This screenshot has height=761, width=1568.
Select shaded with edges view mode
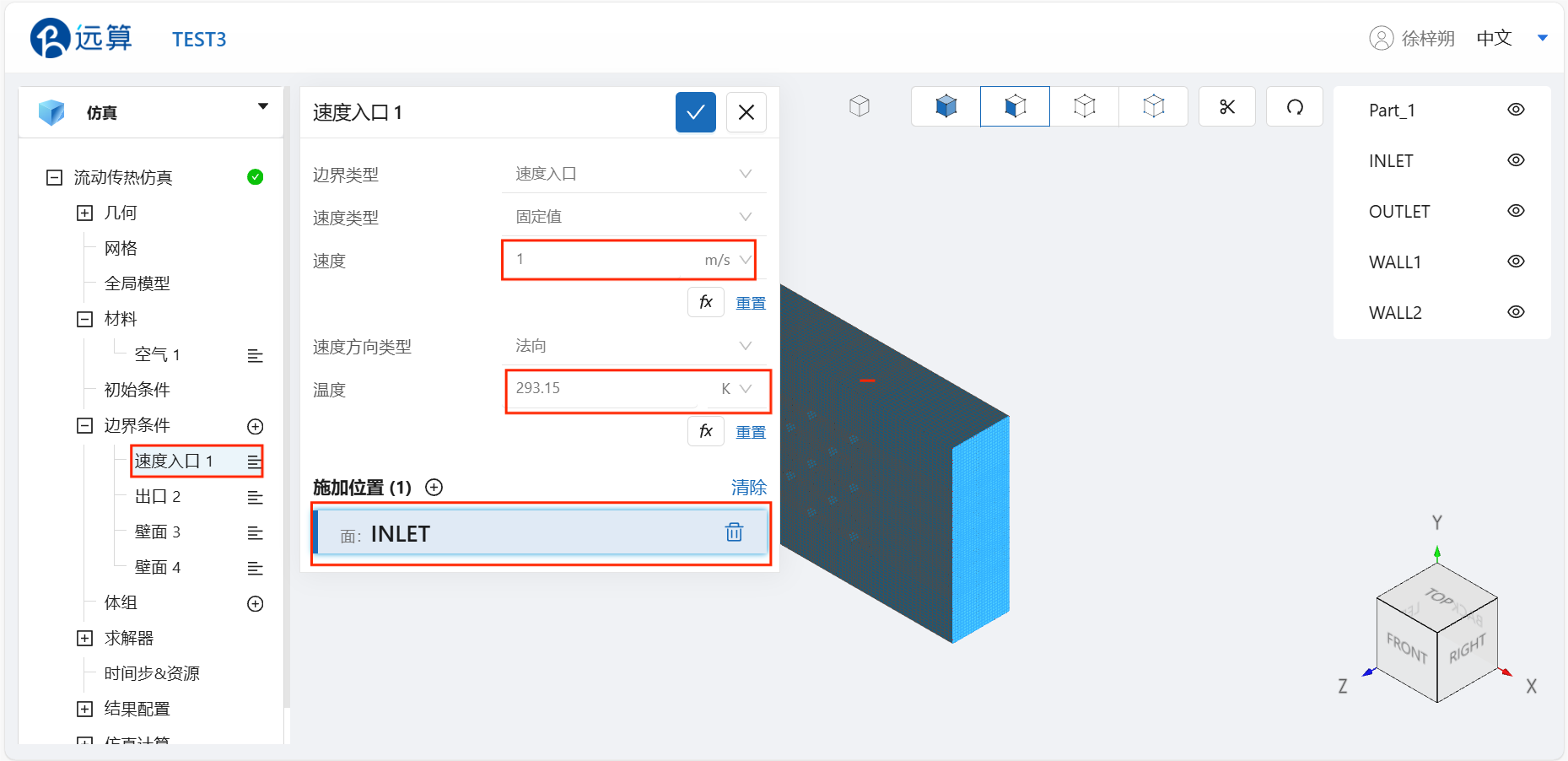1016,106
